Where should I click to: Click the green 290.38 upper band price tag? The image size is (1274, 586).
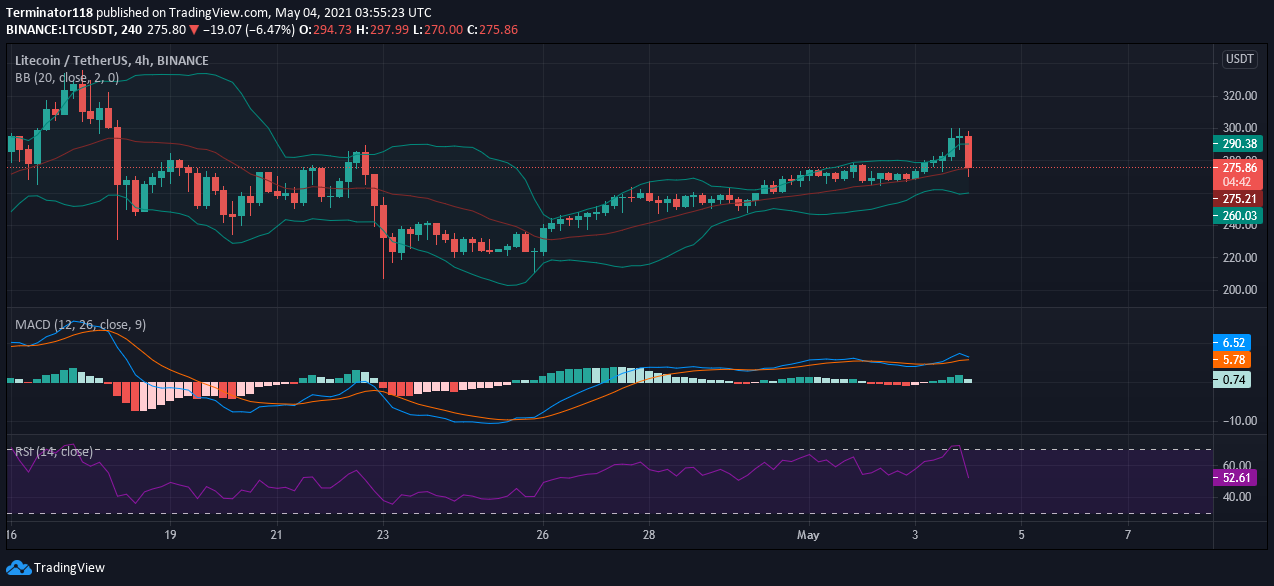pos(1239,144)
